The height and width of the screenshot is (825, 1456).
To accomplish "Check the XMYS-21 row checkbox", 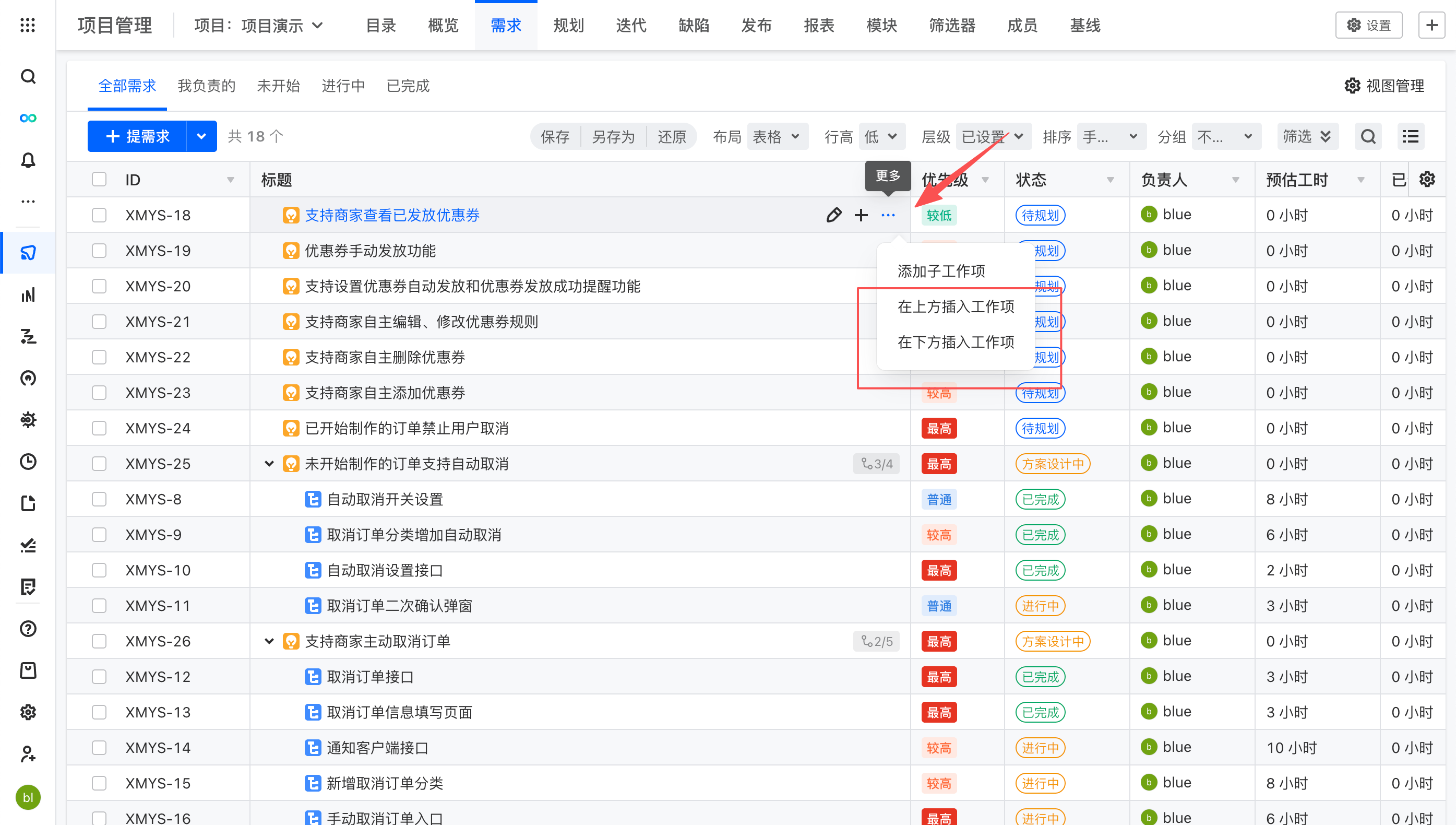I will (99, 322).
